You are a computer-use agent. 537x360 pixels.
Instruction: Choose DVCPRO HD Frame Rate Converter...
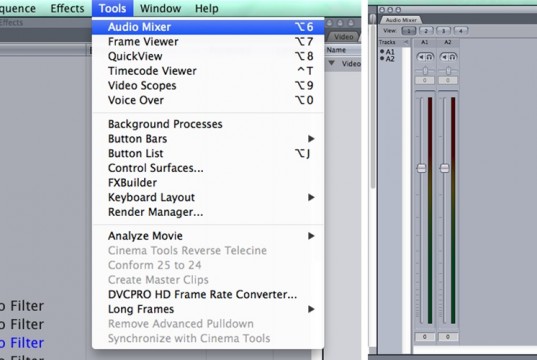point(208,294)
